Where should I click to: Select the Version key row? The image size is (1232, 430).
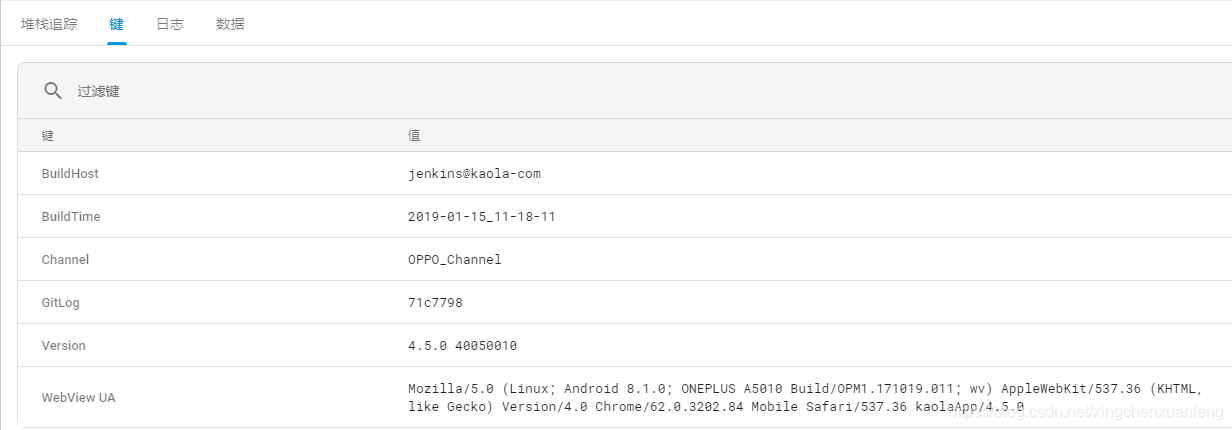63,345
